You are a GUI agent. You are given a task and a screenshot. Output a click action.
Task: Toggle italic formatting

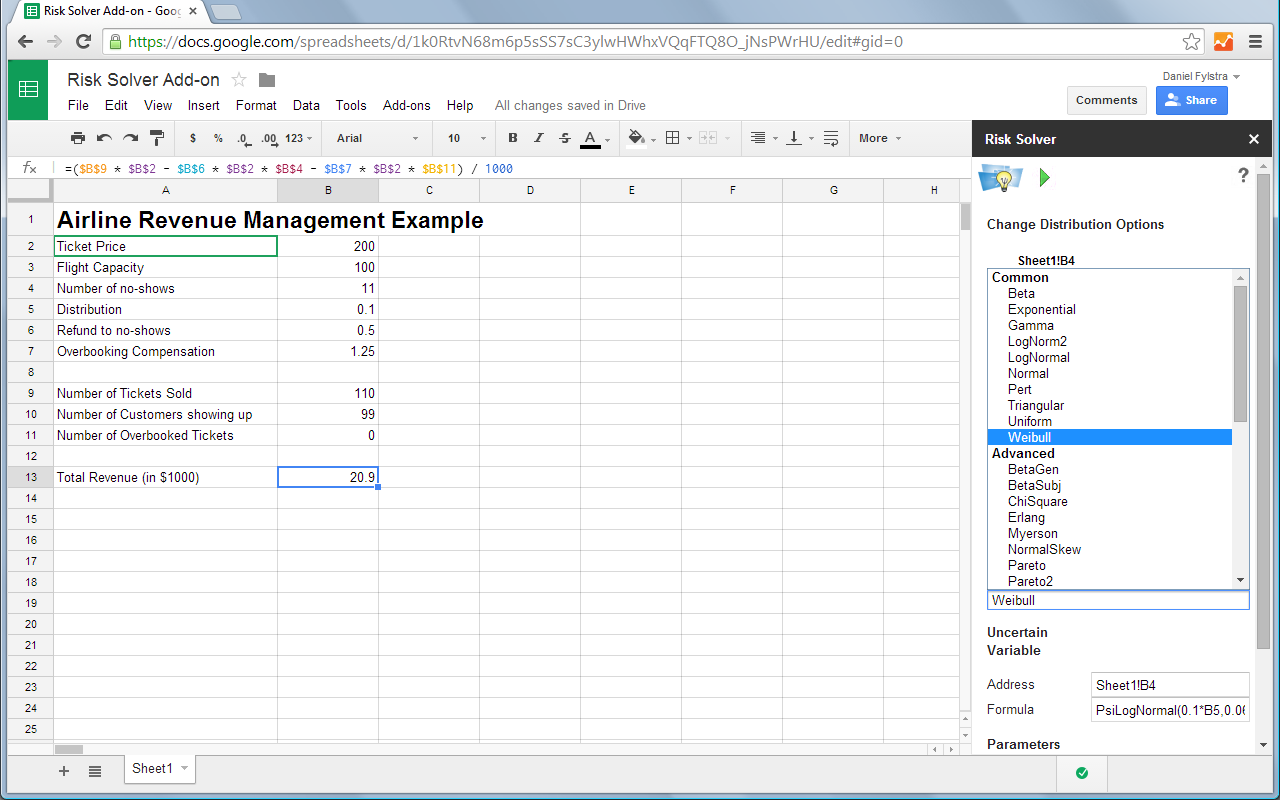[x=539, y=138]
